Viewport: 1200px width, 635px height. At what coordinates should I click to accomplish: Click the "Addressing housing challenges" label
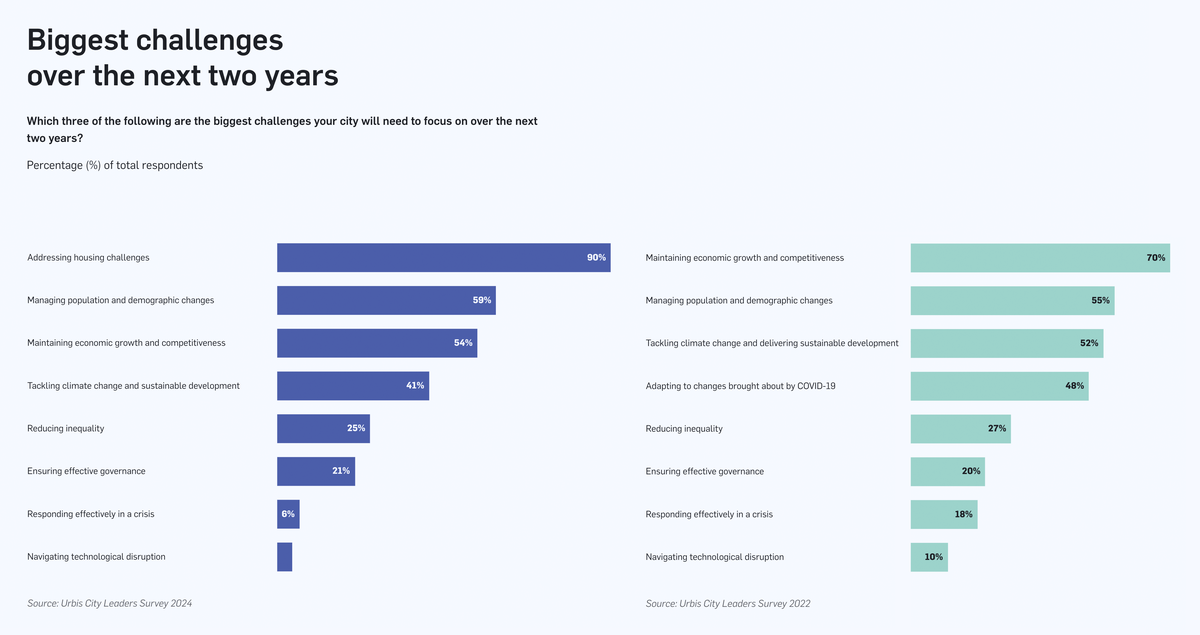[88, 258]
